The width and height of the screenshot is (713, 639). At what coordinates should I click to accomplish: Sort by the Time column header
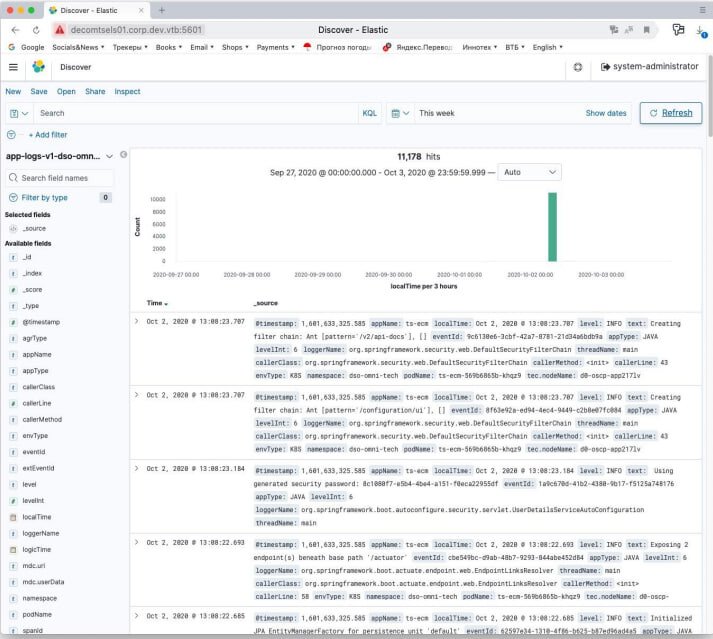[x=157, y=303]
